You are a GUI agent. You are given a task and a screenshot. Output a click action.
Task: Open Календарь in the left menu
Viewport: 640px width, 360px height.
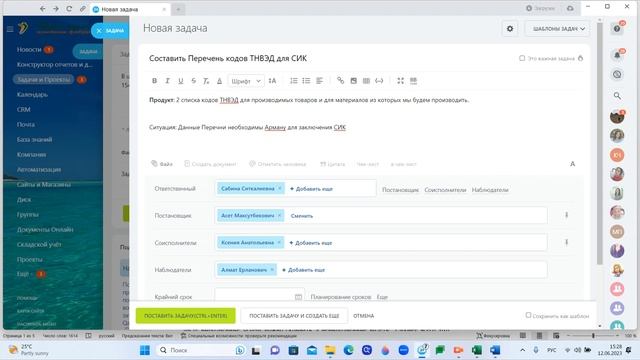point(32,94)
